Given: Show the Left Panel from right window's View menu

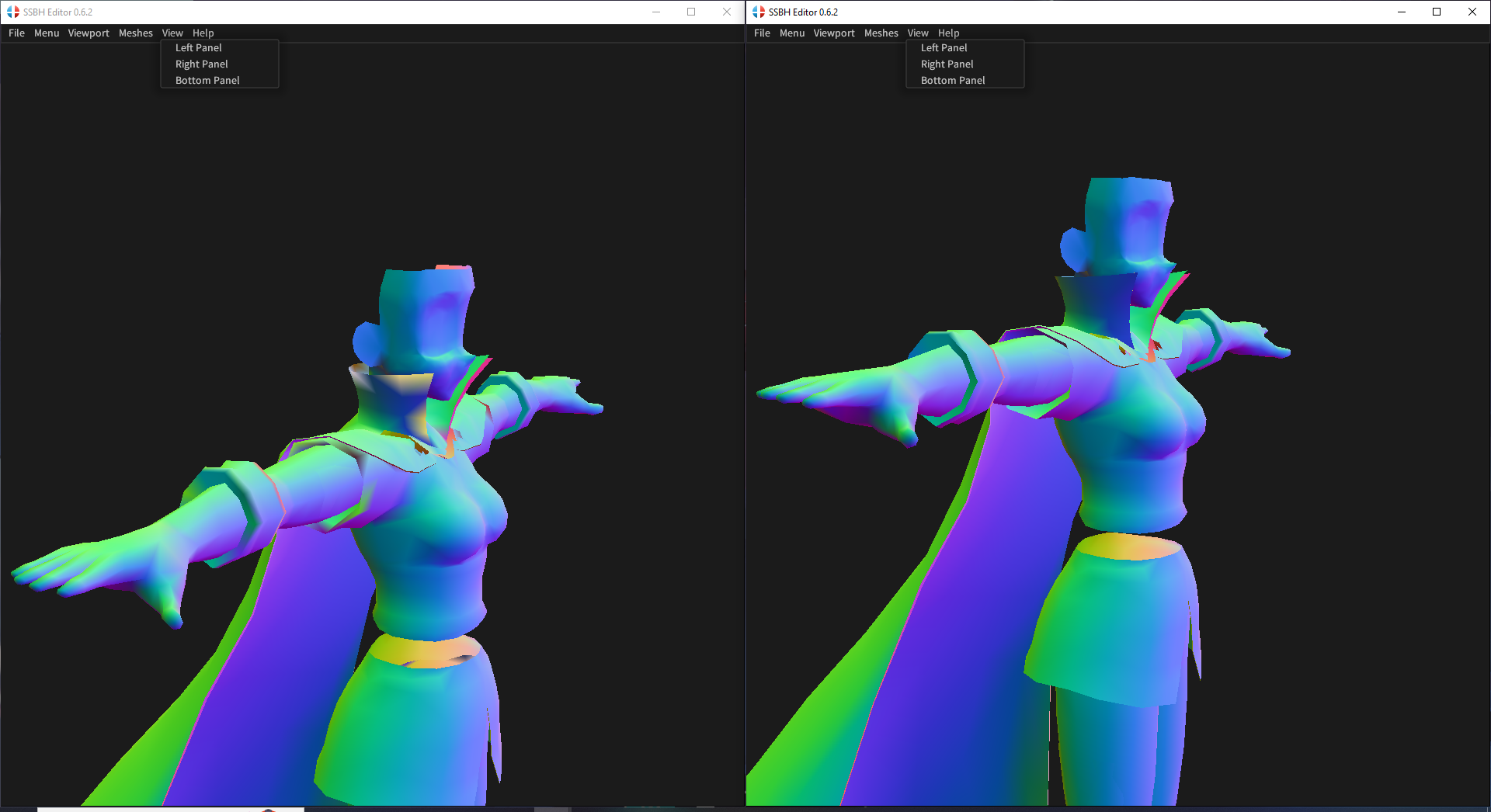Looking at the screenshot, I should coord(944,47).
